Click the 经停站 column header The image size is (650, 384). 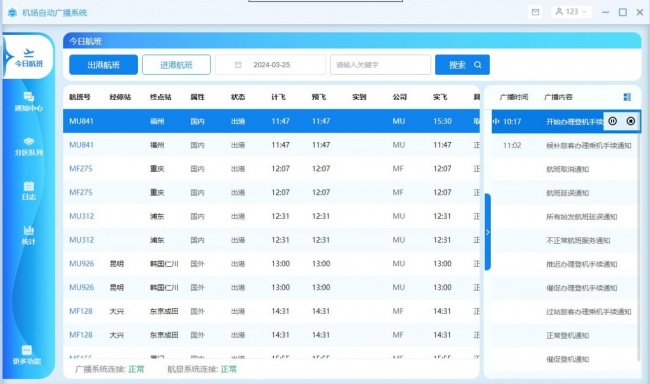[x=120, y=97]
